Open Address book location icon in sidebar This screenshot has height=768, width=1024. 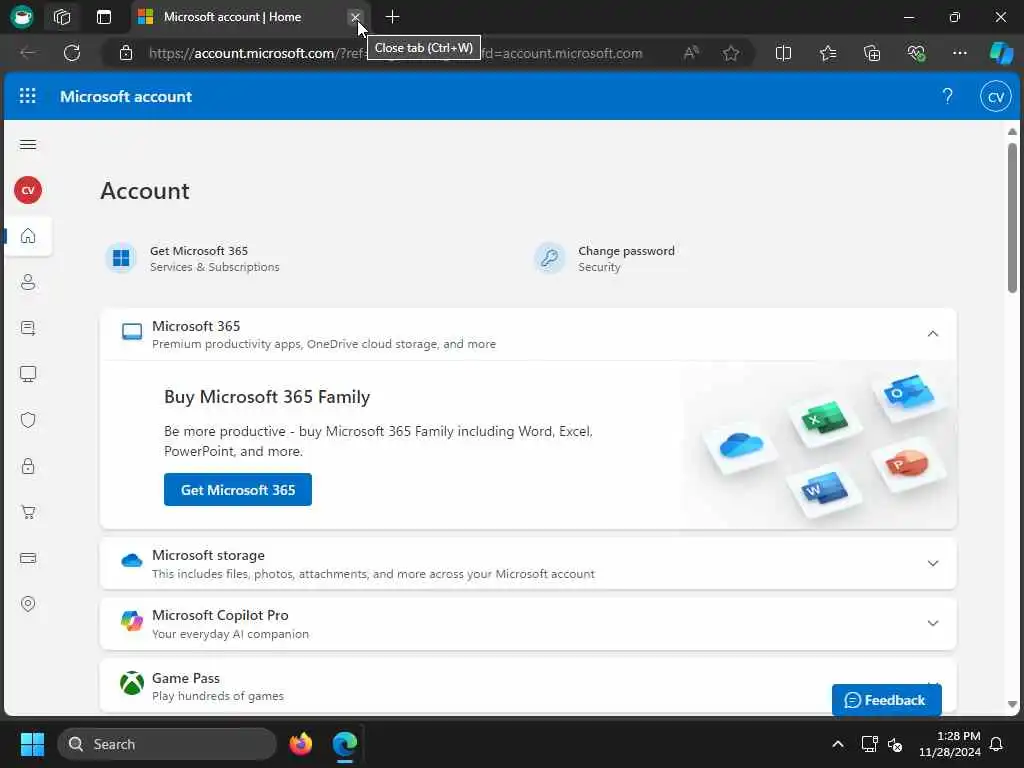(x=28, y=603)
